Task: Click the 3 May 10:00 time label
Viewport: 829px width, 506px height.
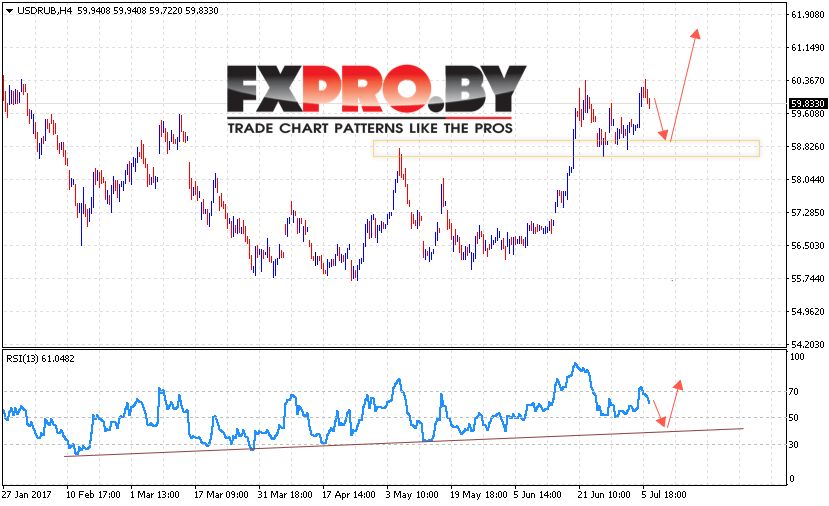Action: [412, 494]
